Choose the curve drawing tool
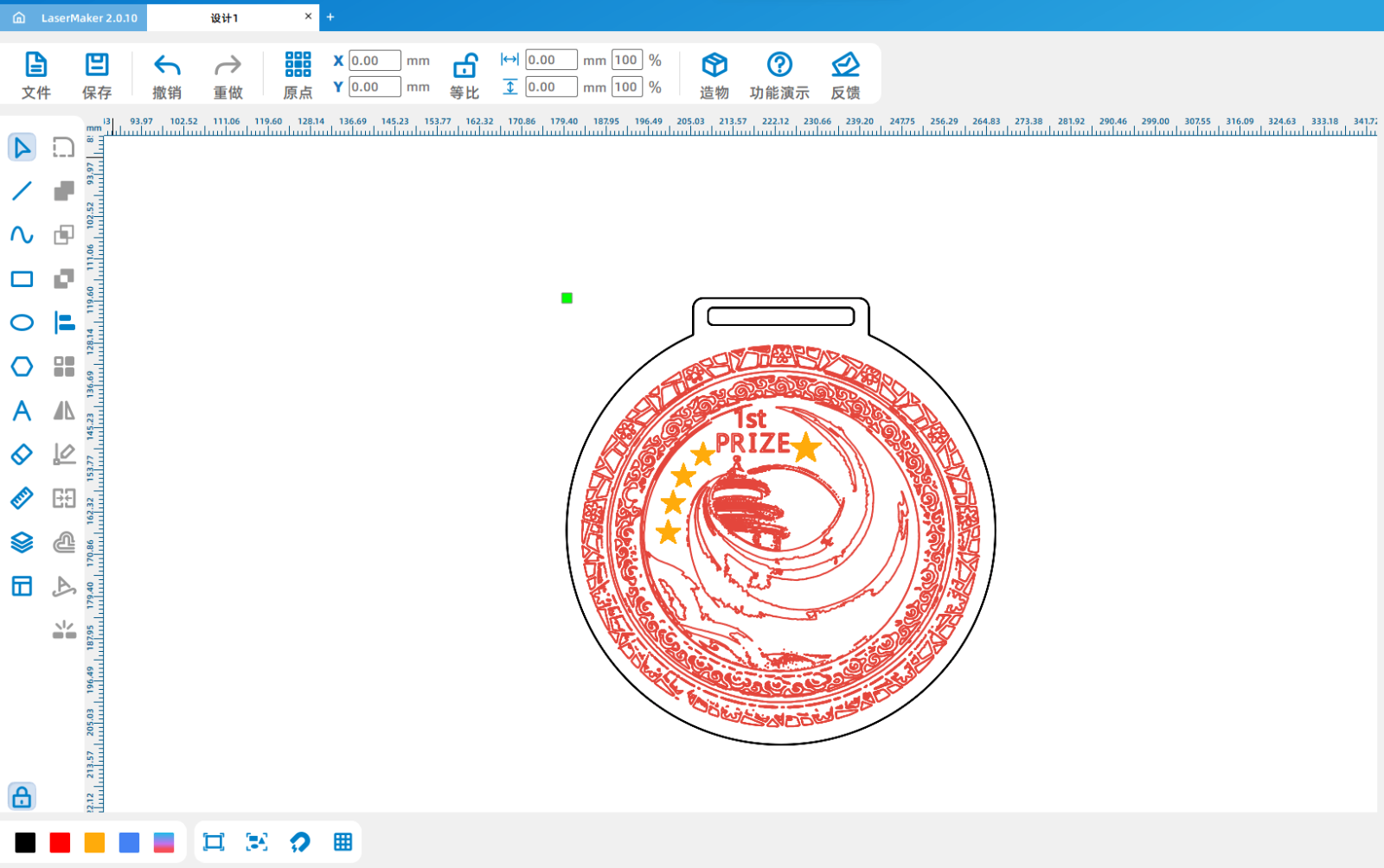The image size is (1384, 868). [22, 235]
